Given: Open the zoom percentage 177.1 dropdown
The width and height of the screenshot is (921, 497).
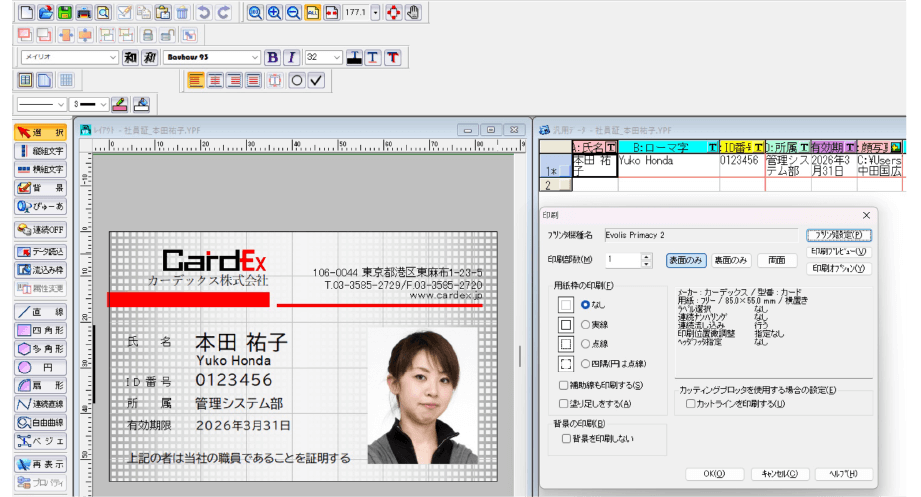Looking at the screenshot, I should click(x=375, y=13).
